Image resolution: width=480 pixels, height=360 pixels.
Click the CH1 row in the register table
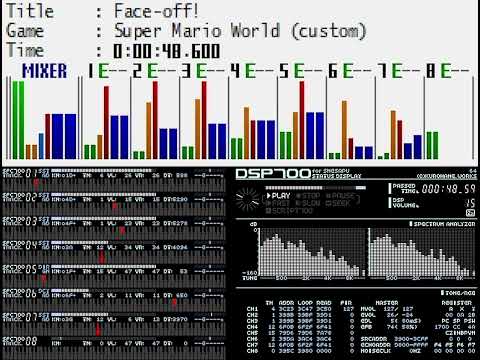tap(299, 309)
